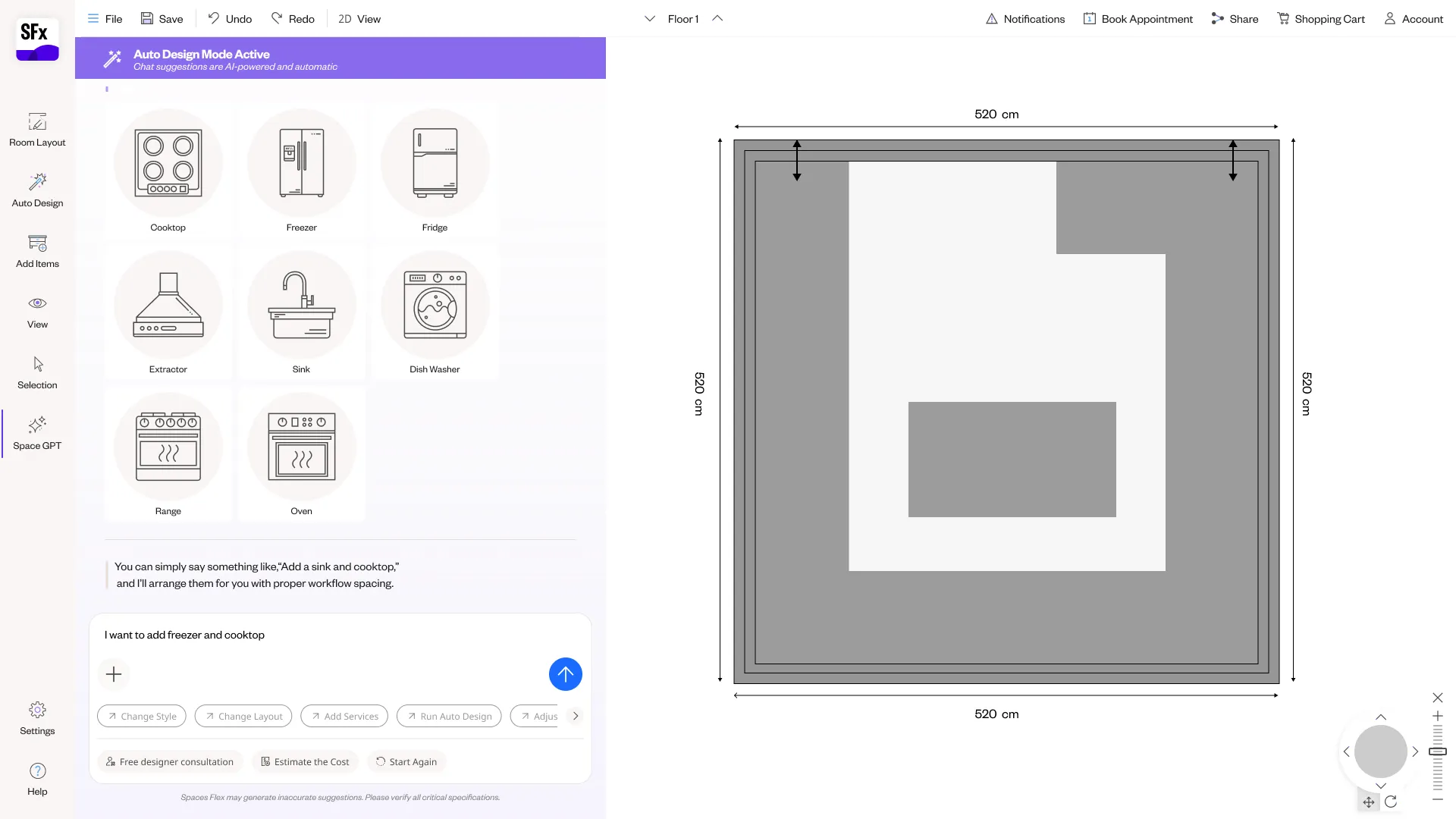Choose the Sink item icon

(x=302, y=305)
